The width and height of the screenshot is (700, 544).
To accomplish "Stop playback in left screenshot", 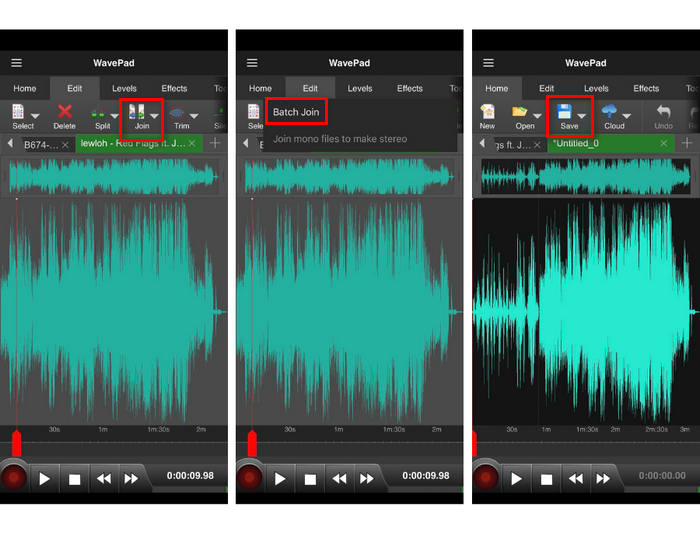I will point(75,479).
